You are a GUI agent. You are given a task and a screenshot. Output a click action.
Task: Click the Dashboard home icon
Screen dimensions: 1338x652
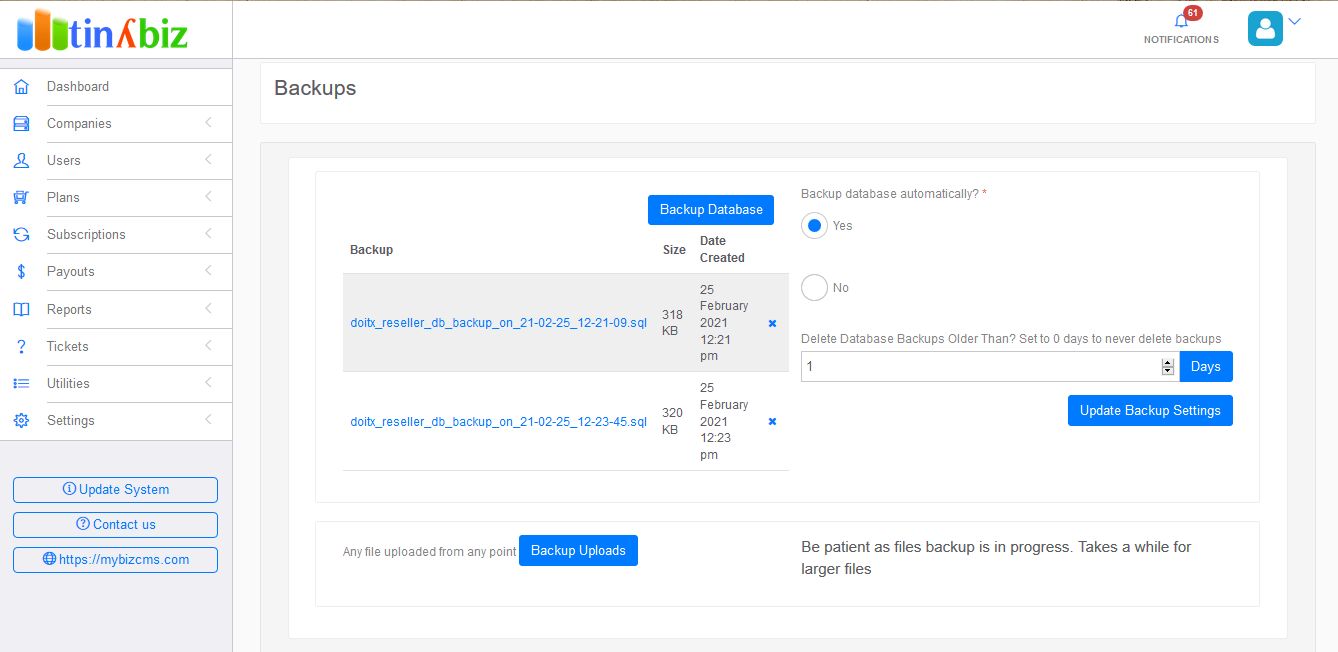[x=21, y=87]
